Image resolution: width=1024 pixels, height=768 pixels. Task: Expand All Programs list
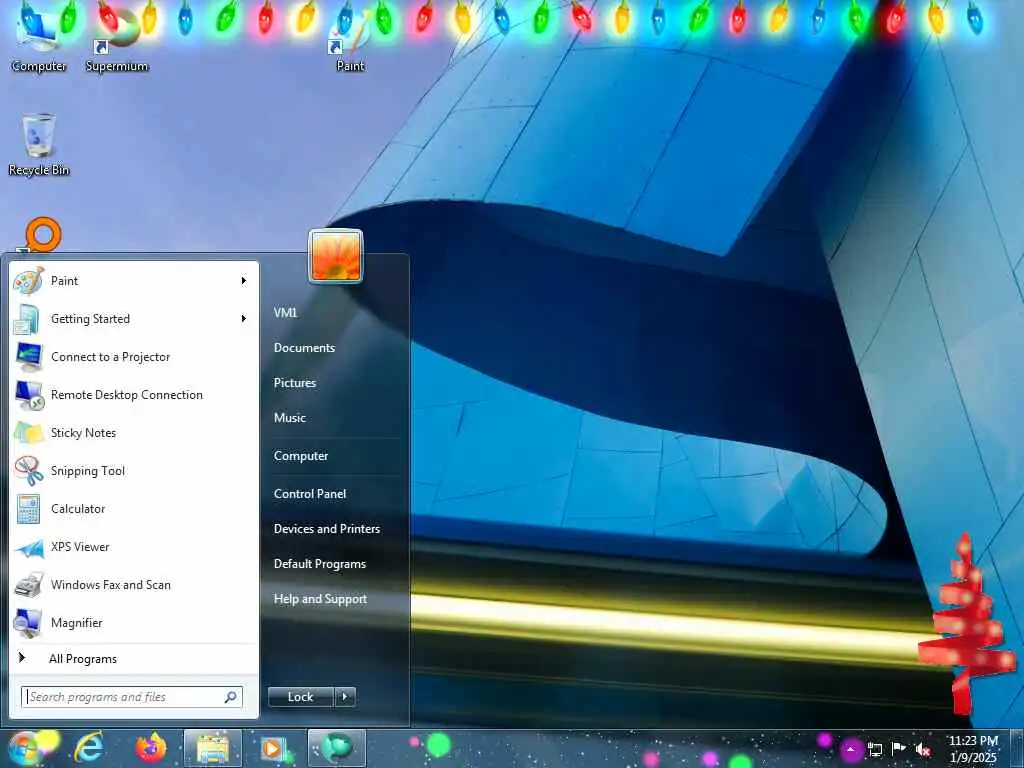(134, 659)
